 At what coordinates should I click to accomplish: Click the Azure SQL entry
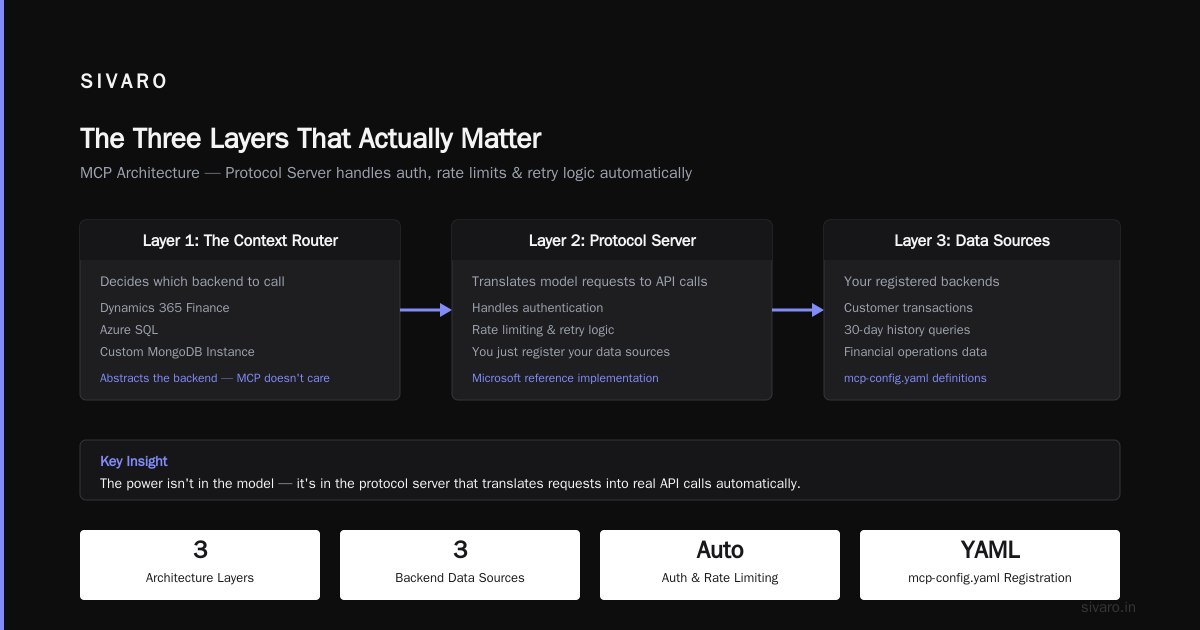129,330
